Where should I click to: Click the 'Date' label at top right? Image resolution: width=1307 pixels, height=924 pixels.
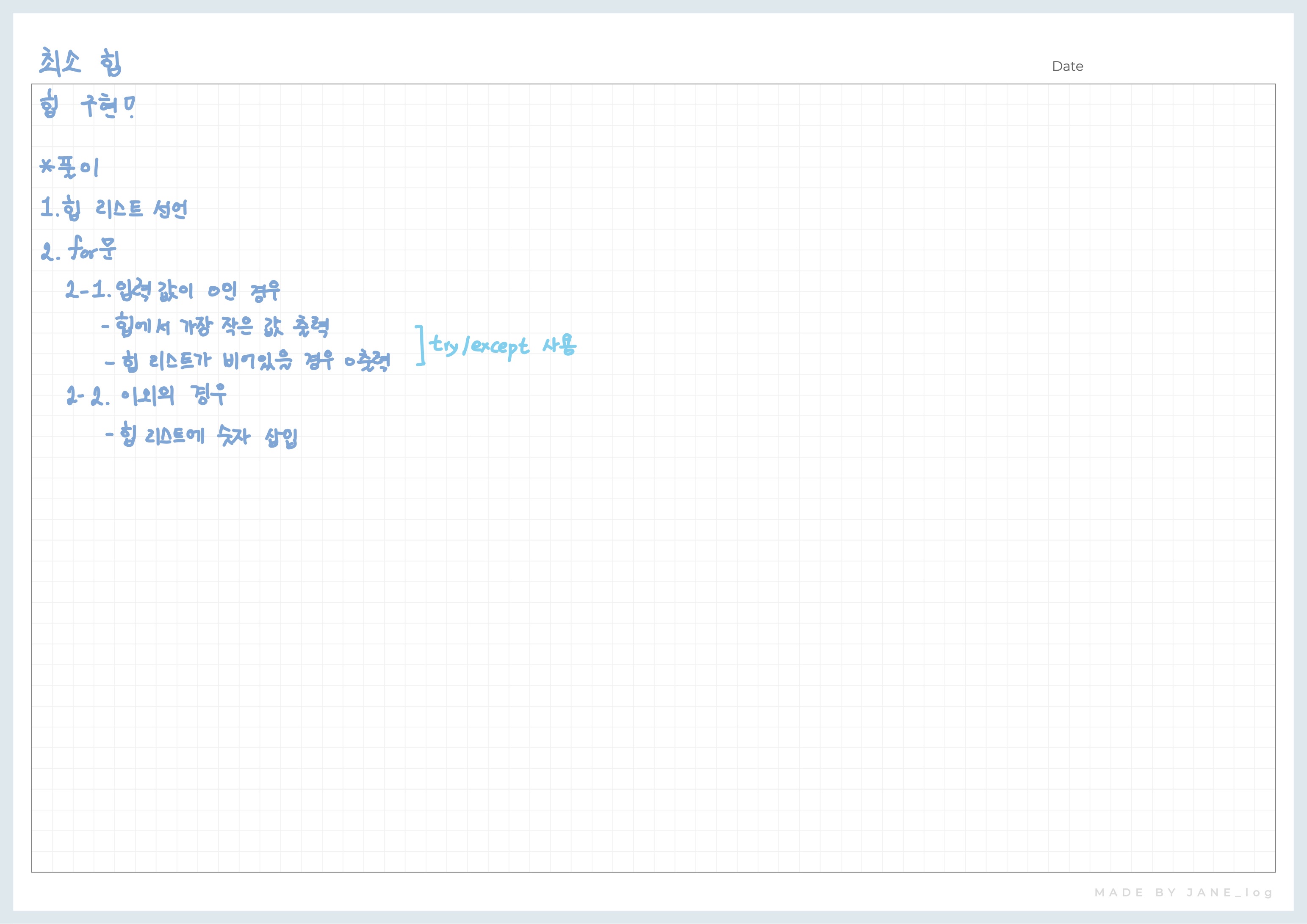click(1067, 66)
